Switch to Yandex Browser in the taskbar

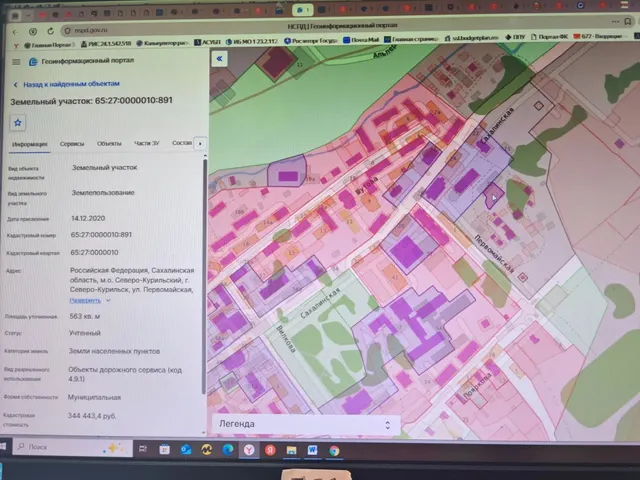tap(249, 450)
